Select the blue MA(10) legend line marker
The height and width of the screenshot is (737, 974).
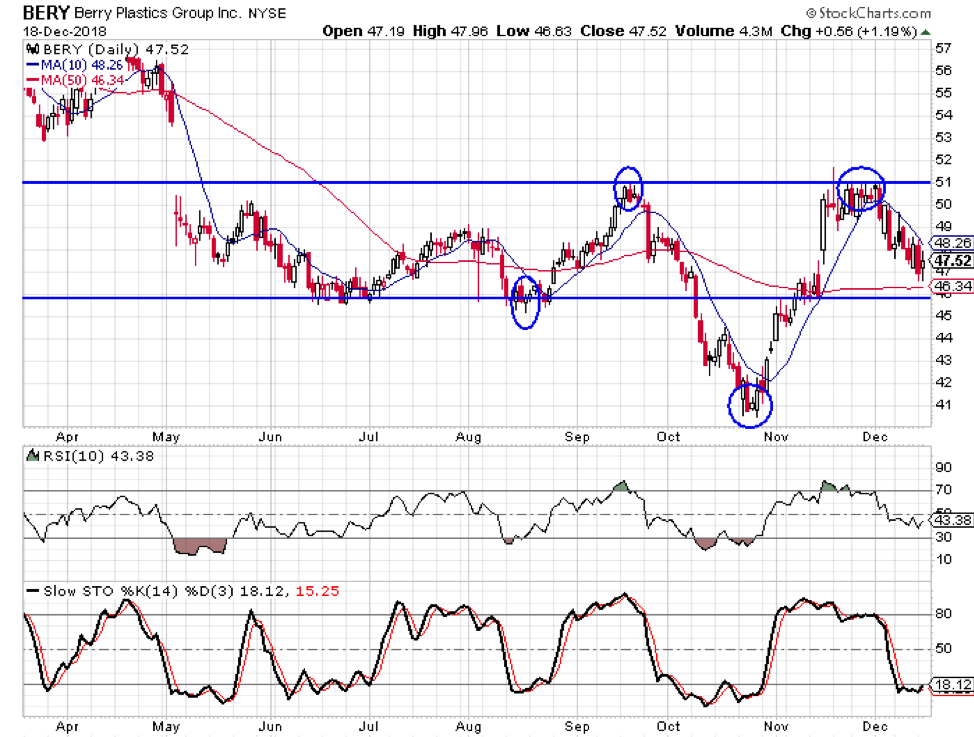[32, 65]
